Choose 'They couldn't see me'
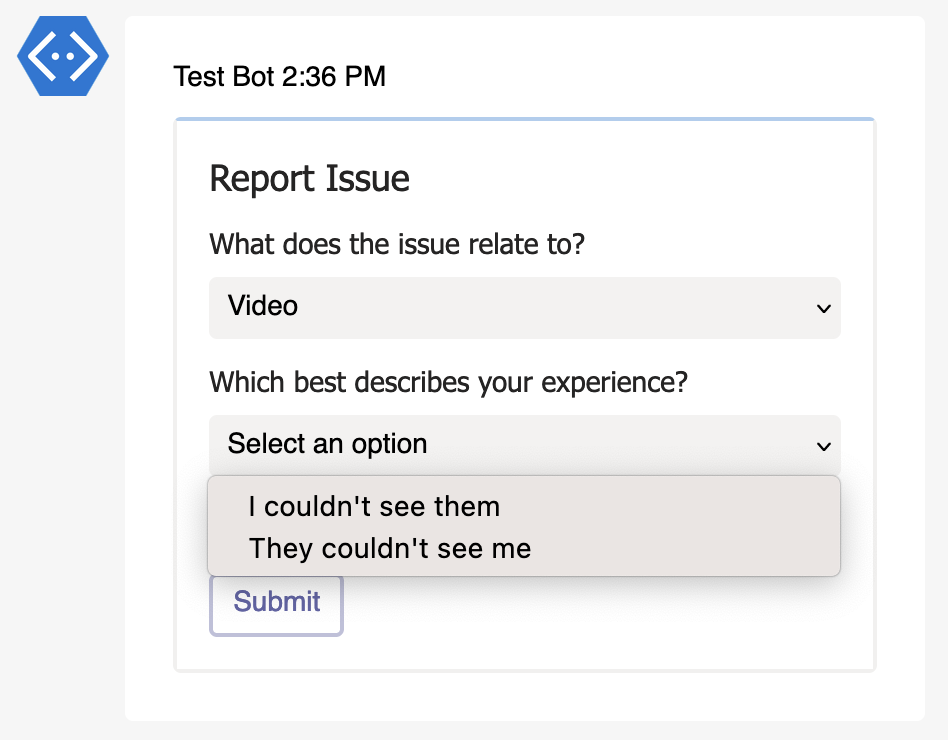The image size is (948, 740). [390, 548]
